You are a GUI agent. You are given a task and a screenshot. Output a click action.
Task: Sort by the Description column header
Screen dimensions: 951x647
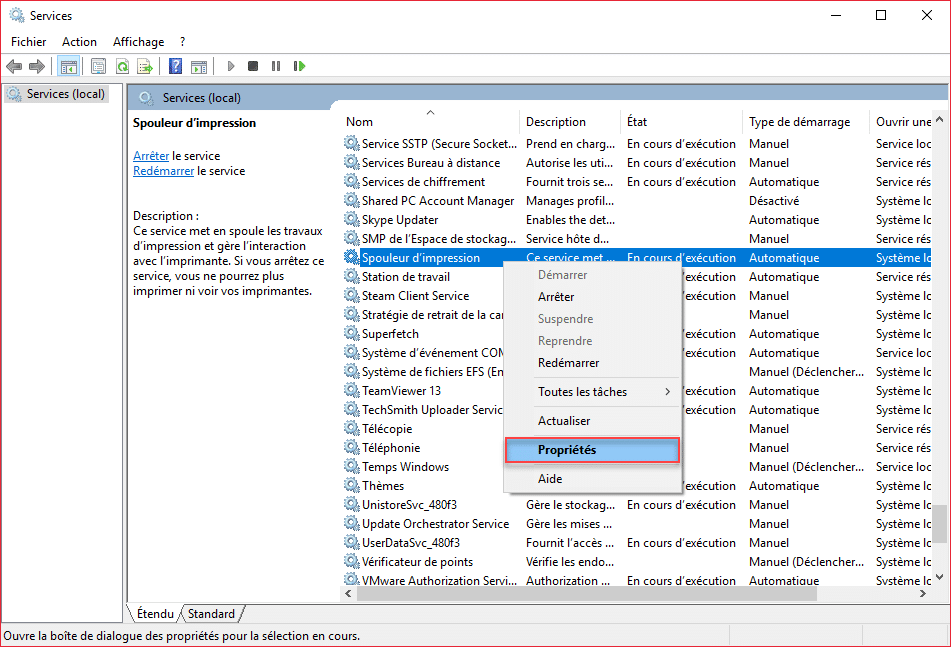point(570,121)
